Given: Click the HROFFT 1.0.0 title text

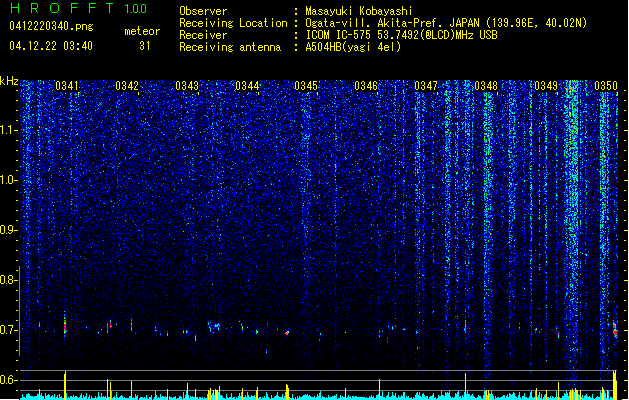Looking at the screenshot, I should tap(79, 8).
